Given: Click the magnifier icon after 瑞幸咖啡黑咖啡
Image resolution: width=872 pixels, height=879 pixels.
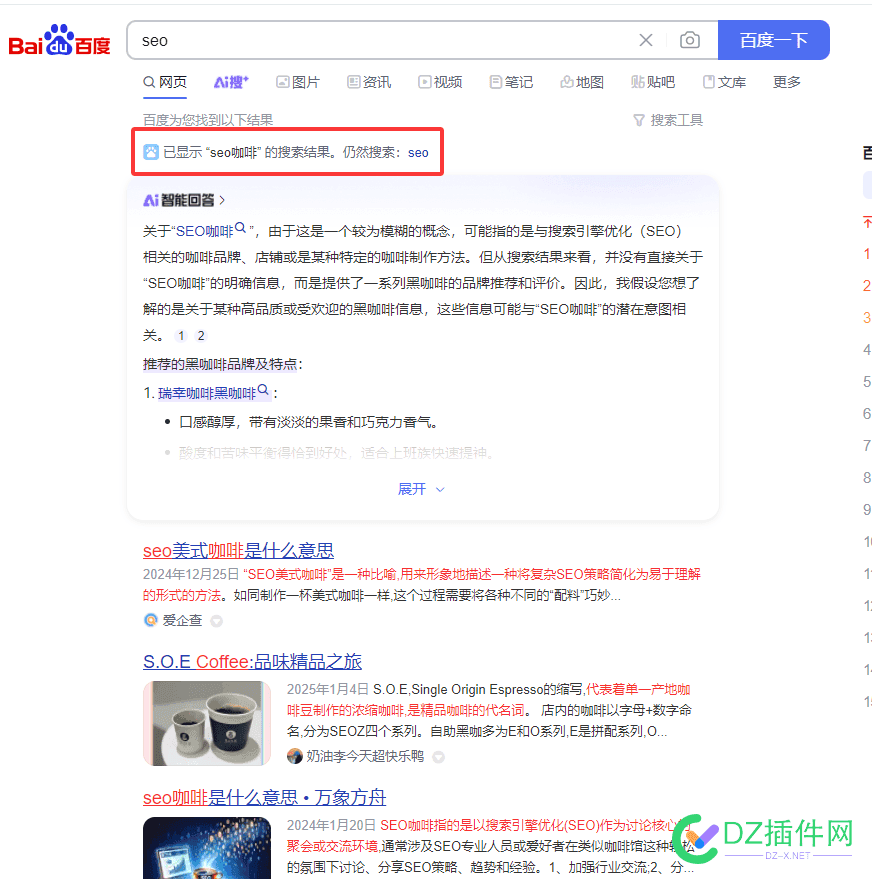Looking at the screenshot, I should pyautogui.click(x=263, y=390).
